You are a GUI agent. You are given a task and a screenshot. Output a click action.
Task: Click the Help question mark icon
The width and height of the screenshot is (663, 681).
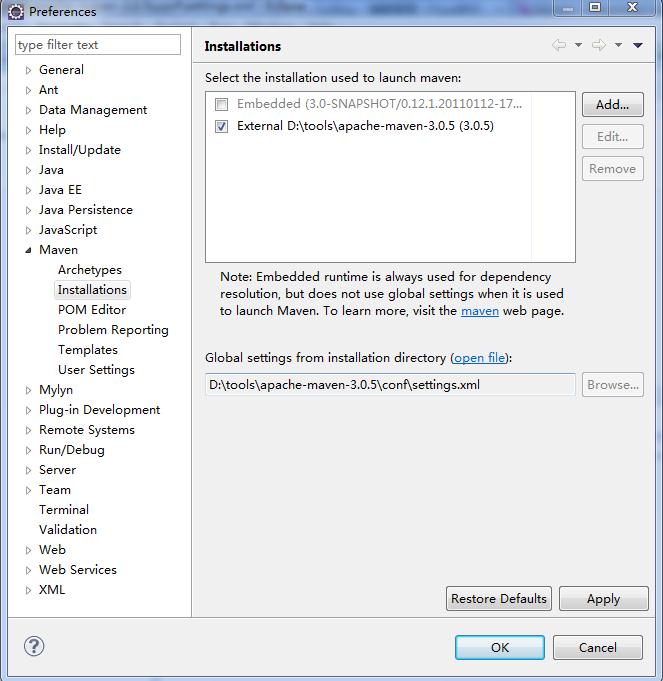click(x=34, y=646)
